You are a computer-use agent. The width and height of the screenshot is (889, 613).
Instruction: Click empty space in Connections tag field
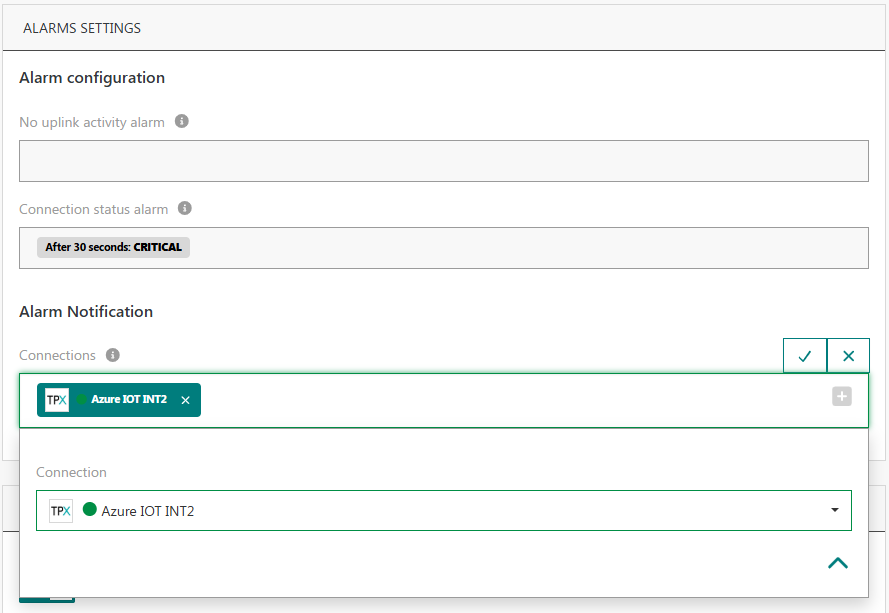click(x=500, y=400)
